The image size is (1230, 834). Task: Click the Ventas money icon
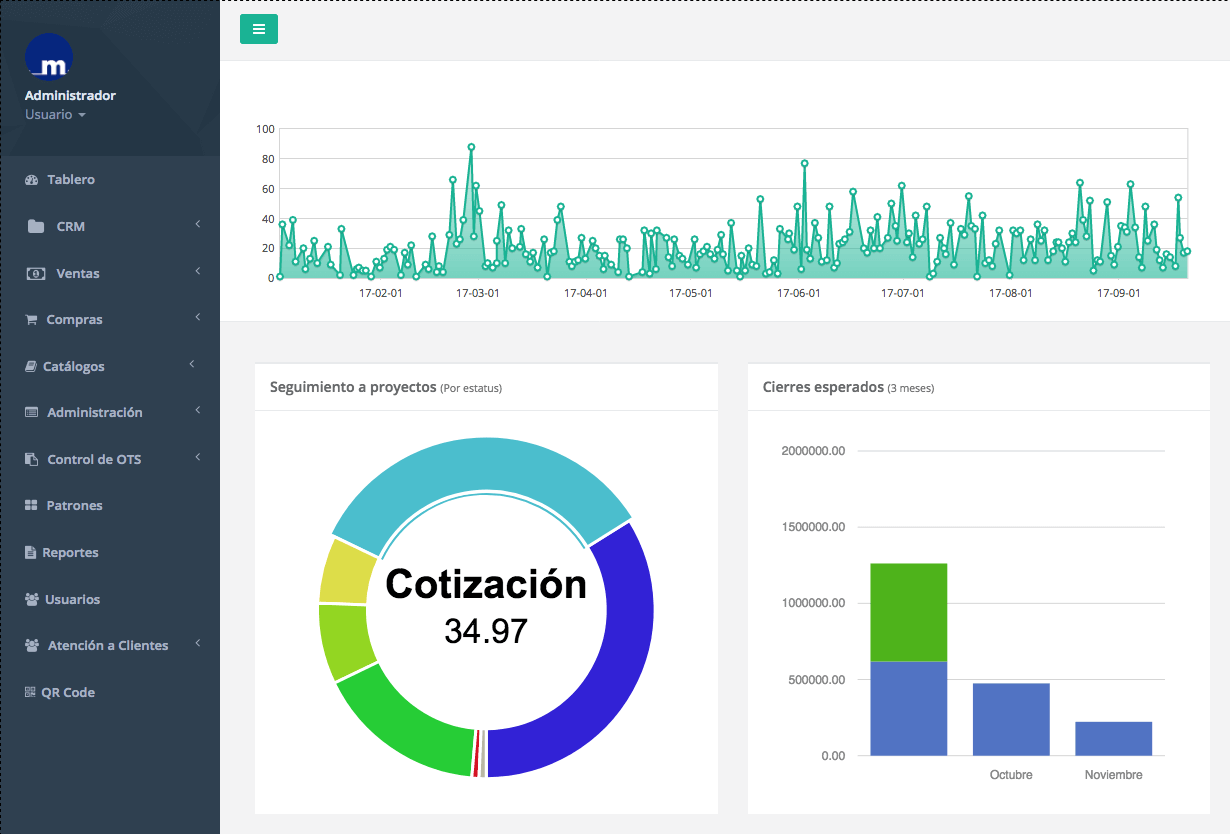pyautogui.click(x=35, y=273)
